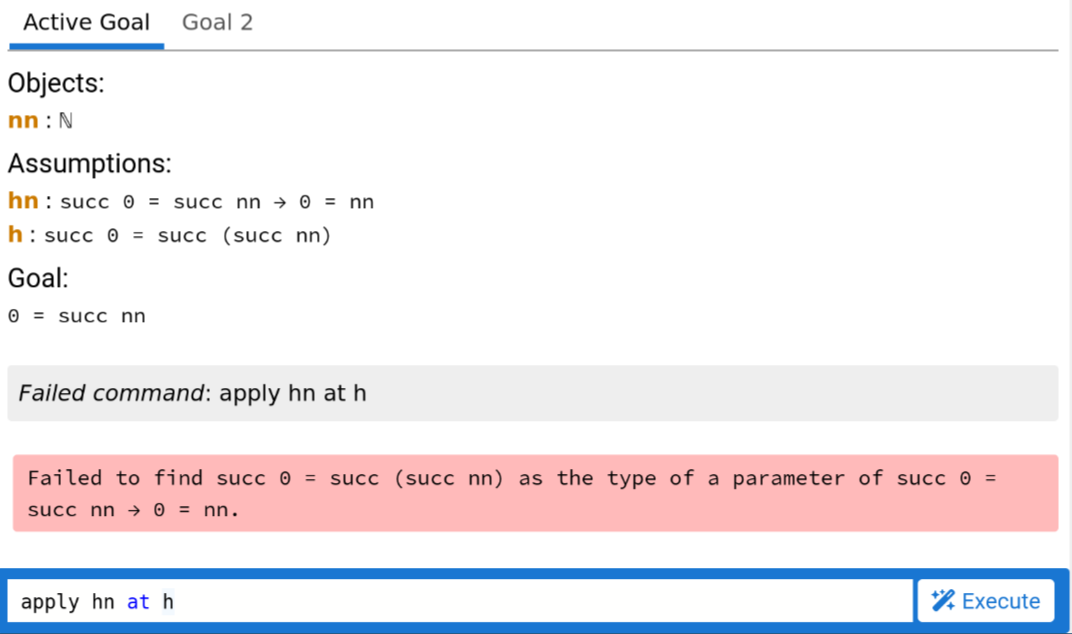Click the Assumptions heading
Viewport: 1072px width, 634px height.
[90, 163]
